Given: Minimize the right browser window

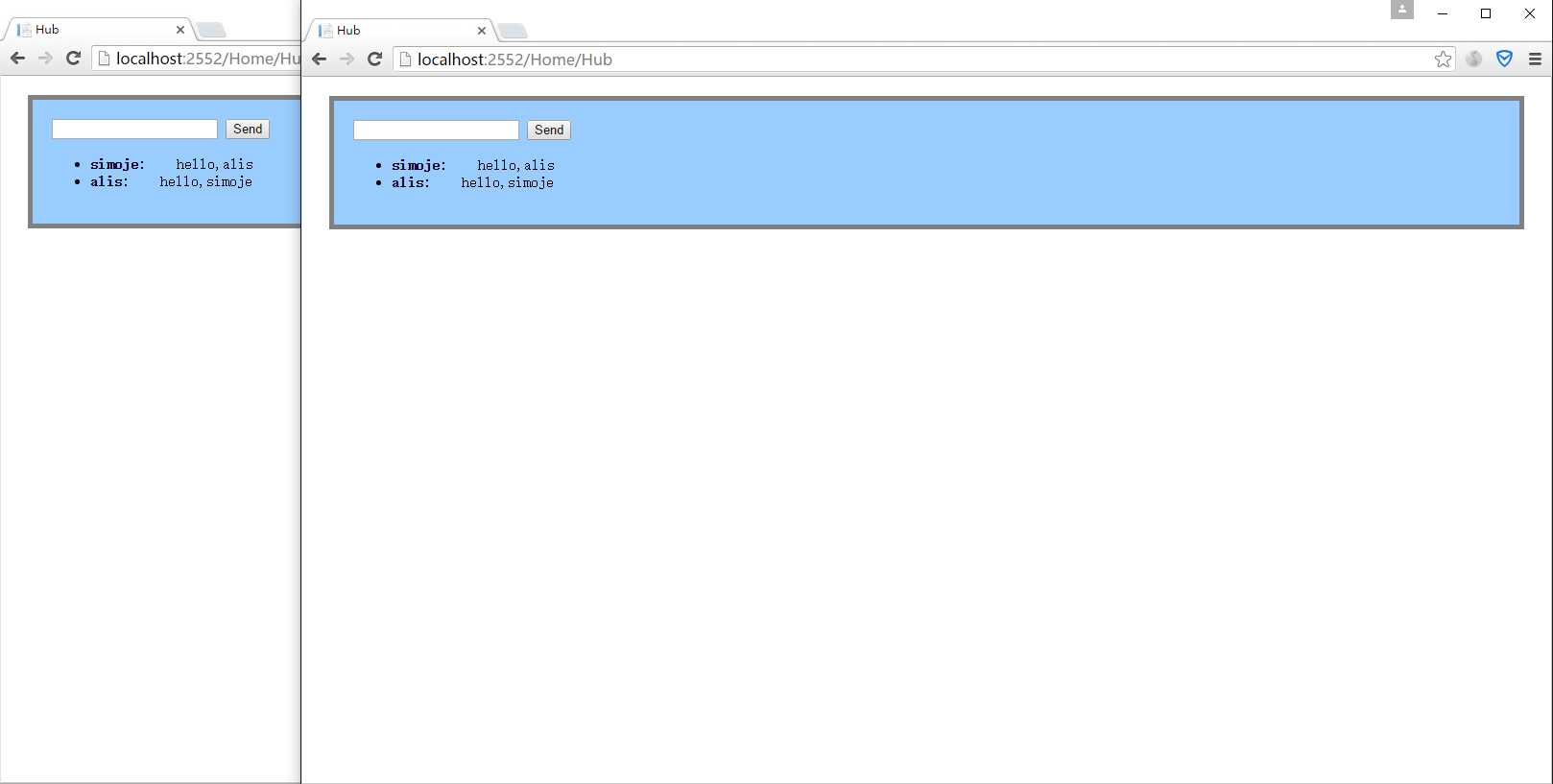Looking at the screenshot, I should coord(1443,13).
